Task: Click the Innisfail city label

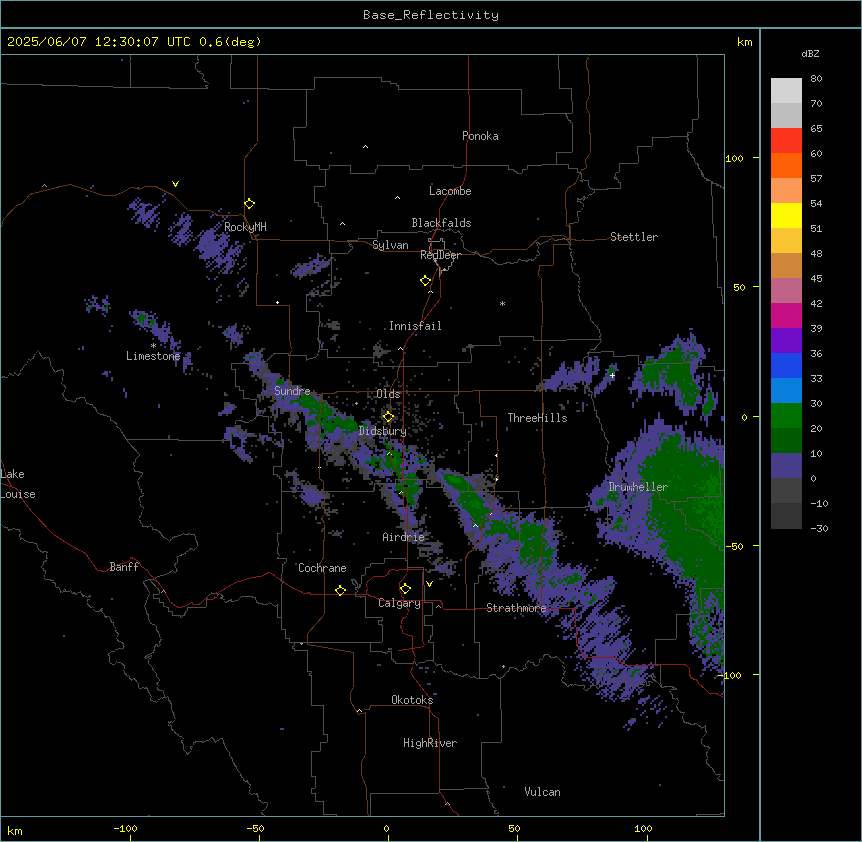Action: [x=415, y=326]
